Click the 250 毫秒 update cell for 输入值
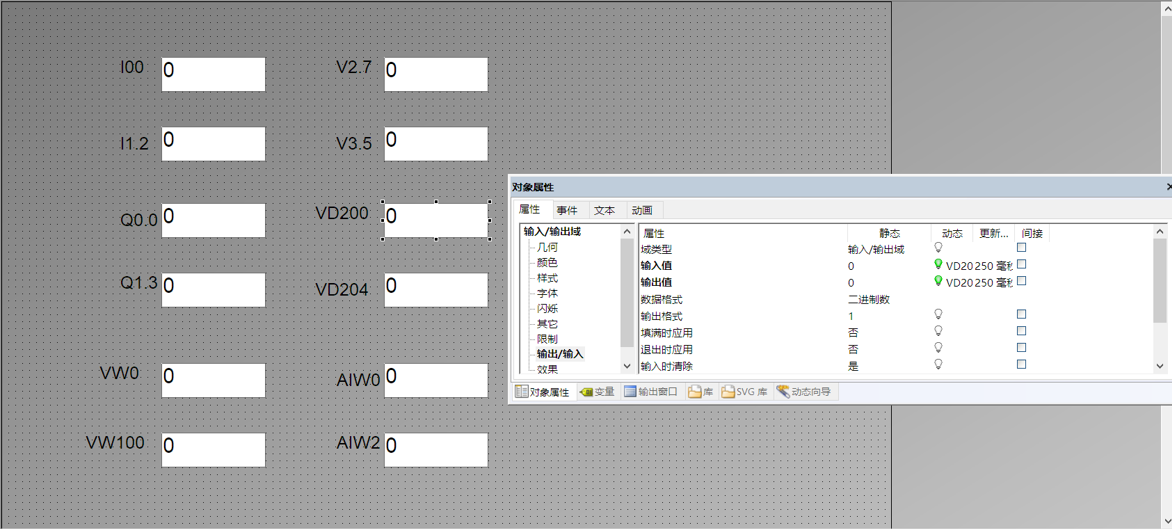The image size is (1172, 529). pyautogui.click(x=993, y=264)
